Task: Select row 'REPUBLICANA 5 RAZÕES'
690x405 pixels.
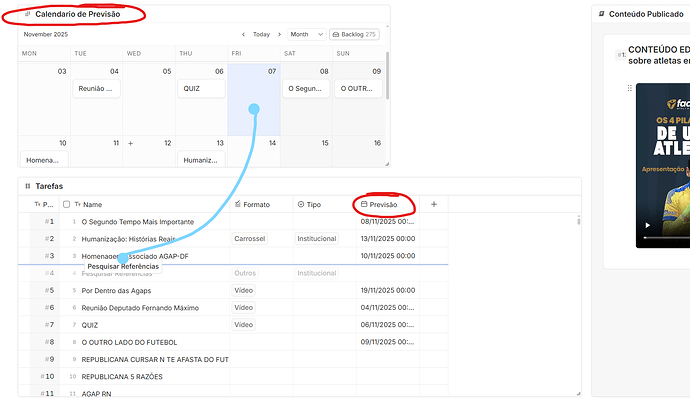Action: (122, 376)
